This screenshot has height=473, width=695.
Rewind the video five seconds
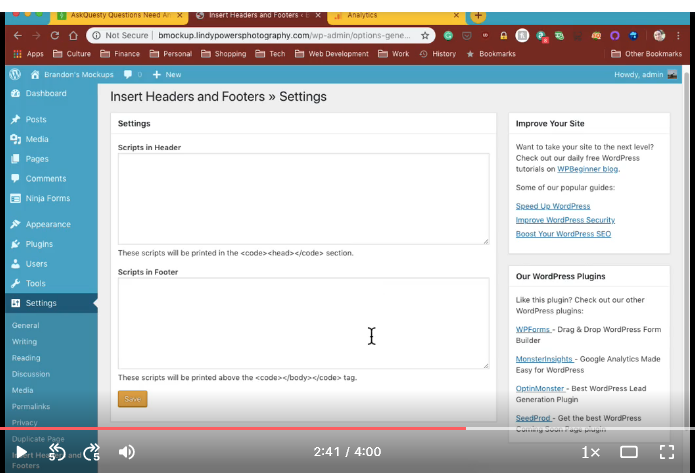(57, 452)
